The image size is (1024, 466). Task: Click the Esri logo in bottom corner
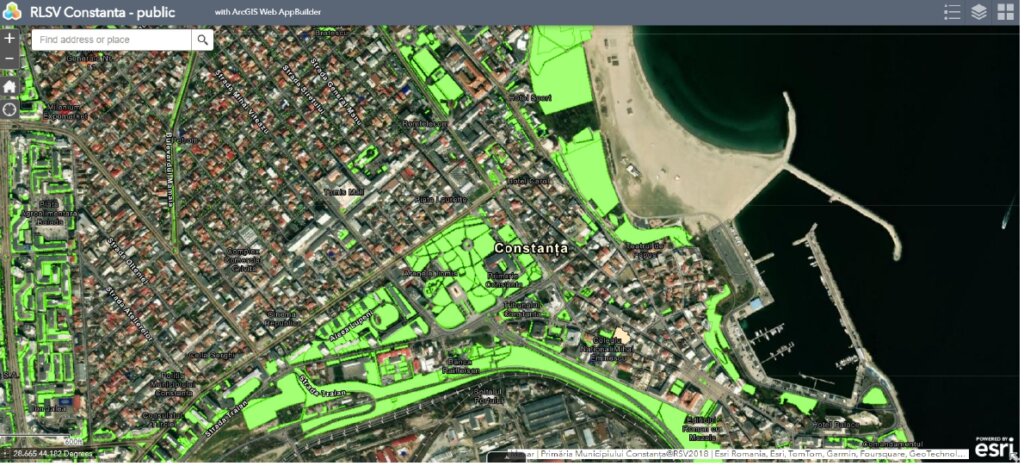tap(993, 447)
